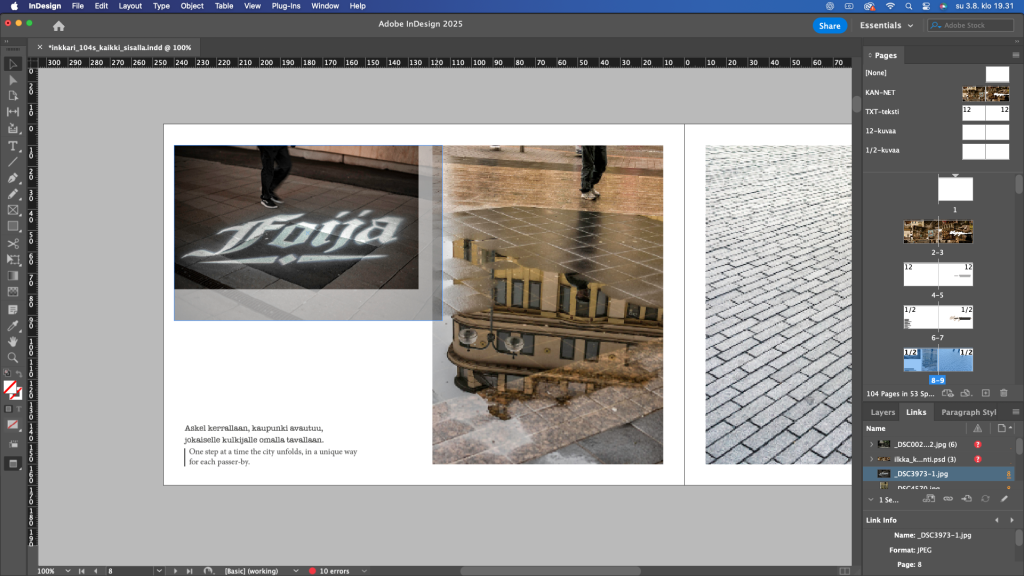Switch to the Paragraph Styles tab
The image size is (1024, 576).
968,412
